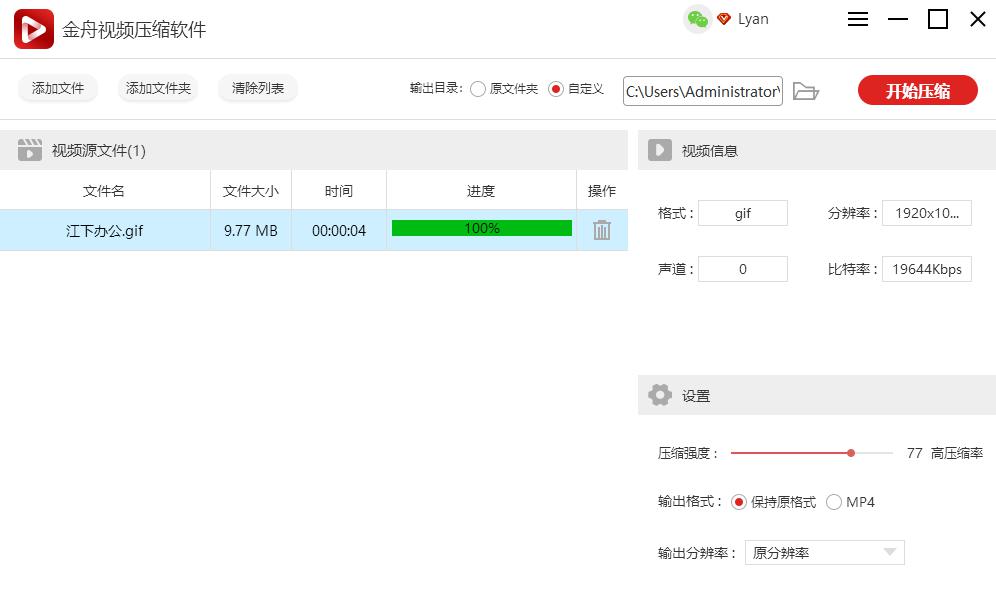Delete 江下办公.gif with trash icon

tap(600, 230)
